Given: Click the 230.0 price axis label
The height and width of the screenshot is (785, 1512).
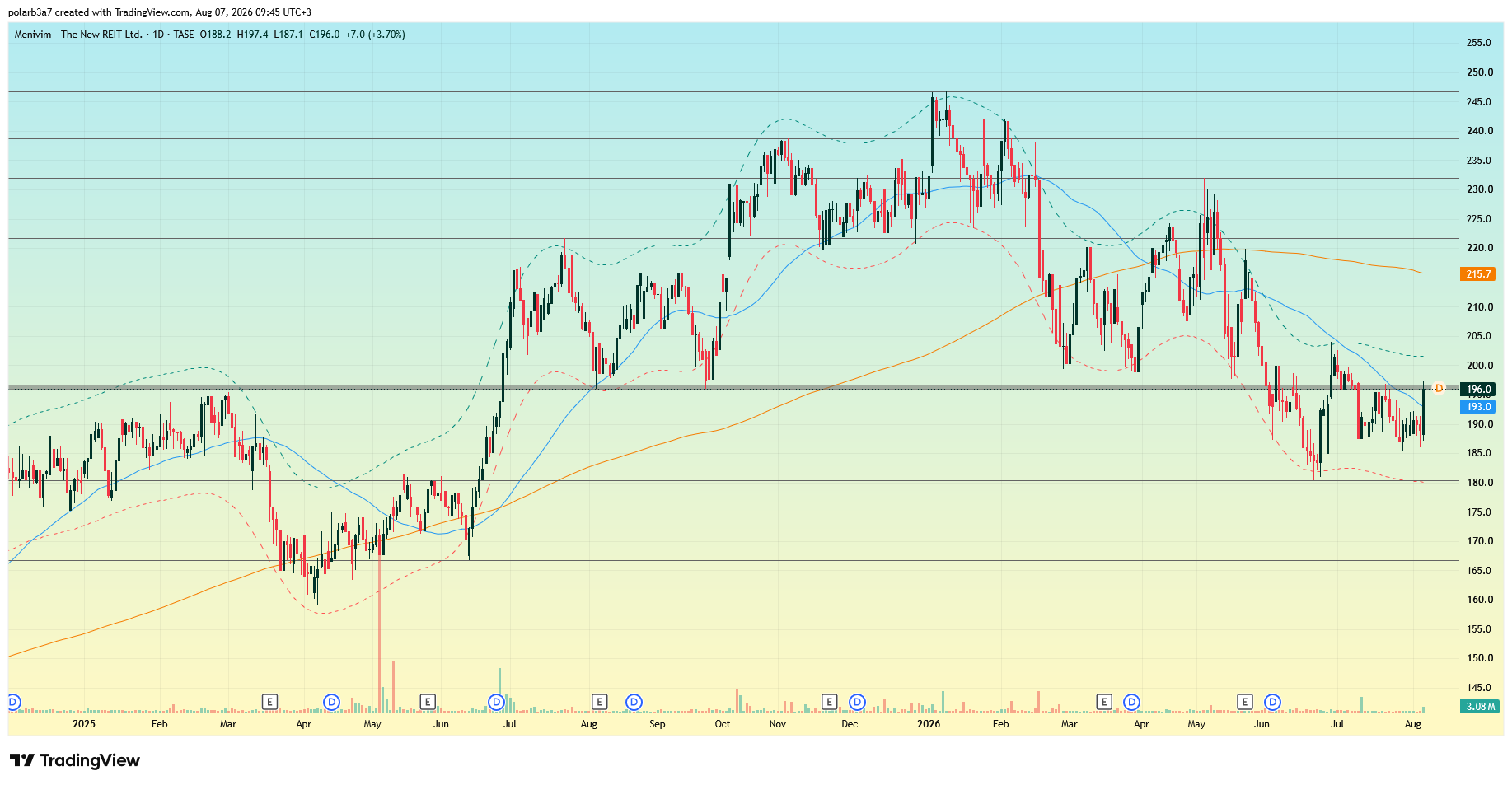Looking at the screenshot, I should coord(1479,189).
